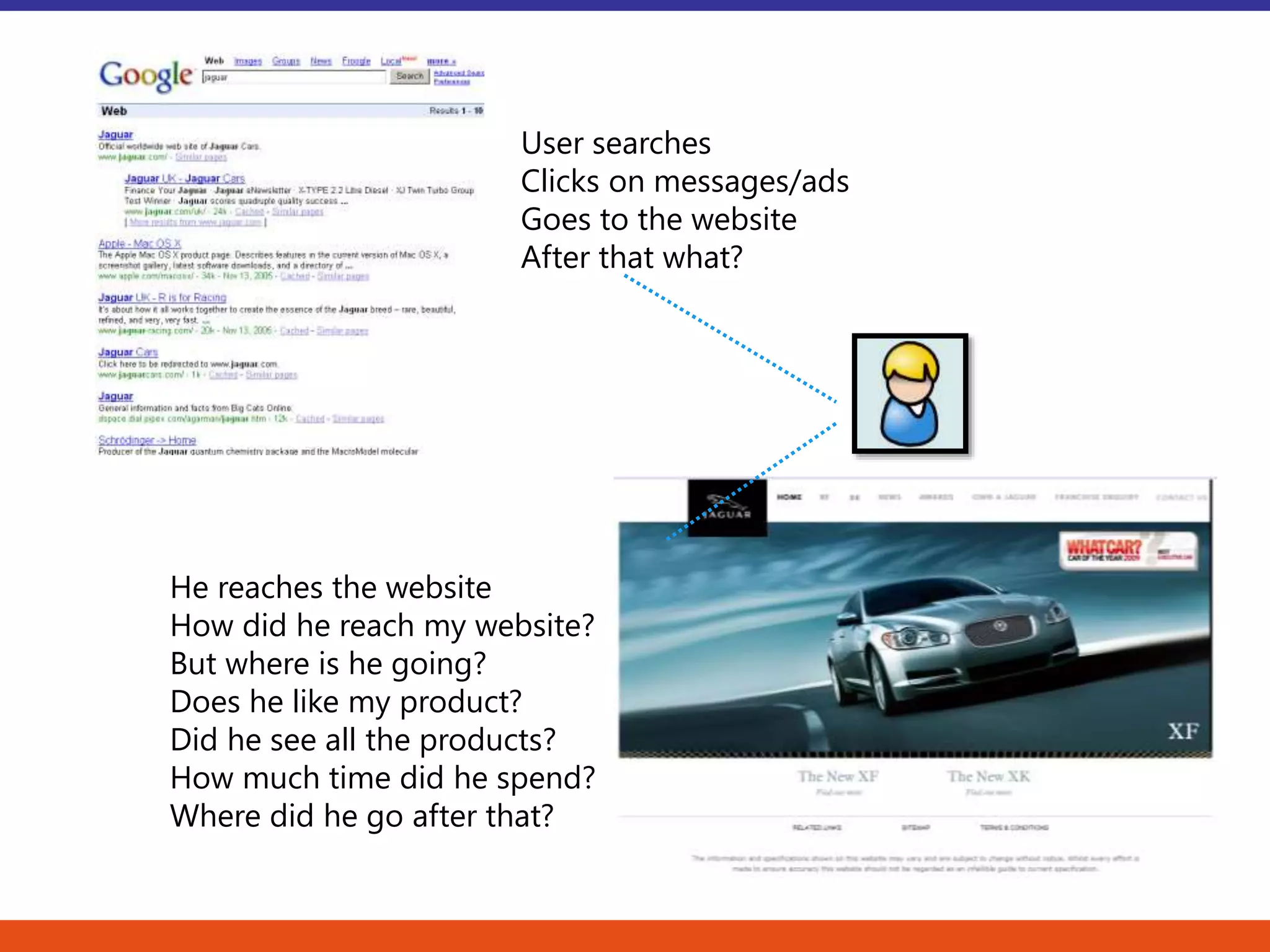
Task: Click the Jaguar logo on the website
Action: [x=727, y=508]
